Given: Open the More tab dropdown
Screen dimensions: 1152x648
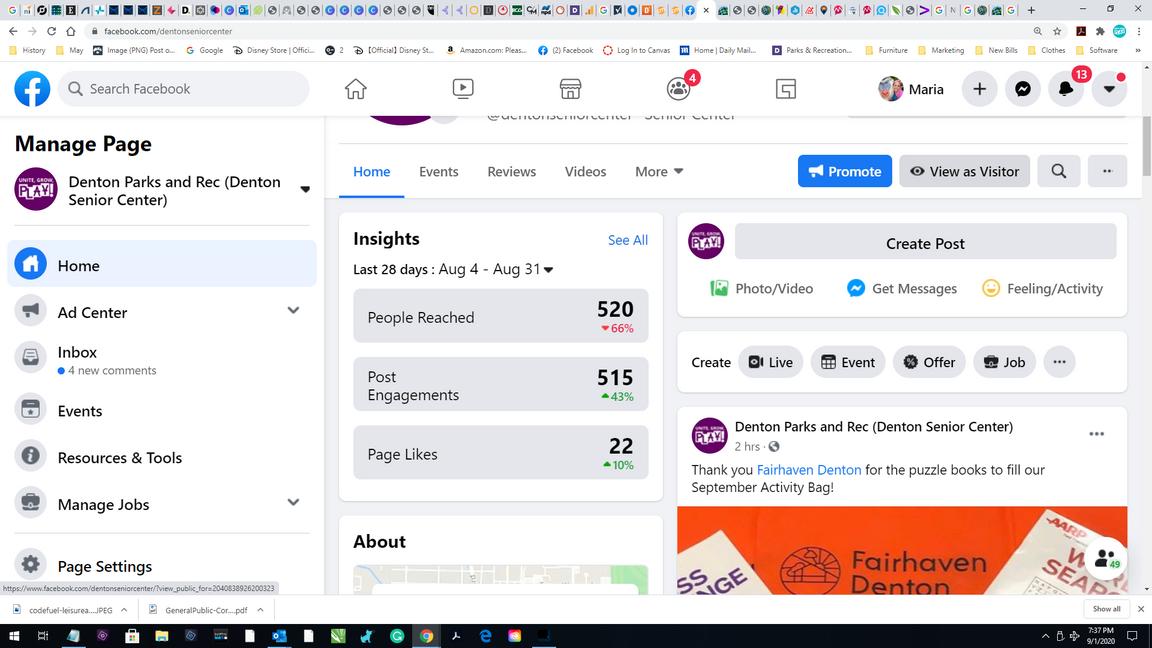Looking at the screenshot, I should coord(659,171).
